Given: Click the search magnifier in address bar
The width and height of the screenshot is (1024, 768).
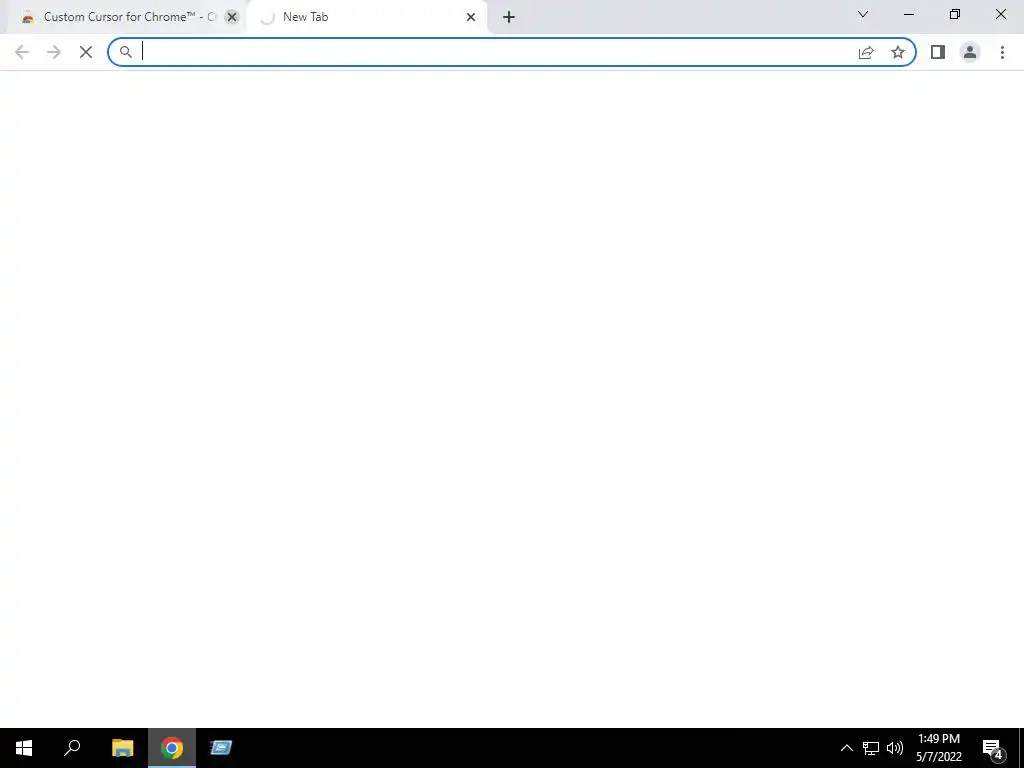Looking at the screenshot, I should coord(126,52).
